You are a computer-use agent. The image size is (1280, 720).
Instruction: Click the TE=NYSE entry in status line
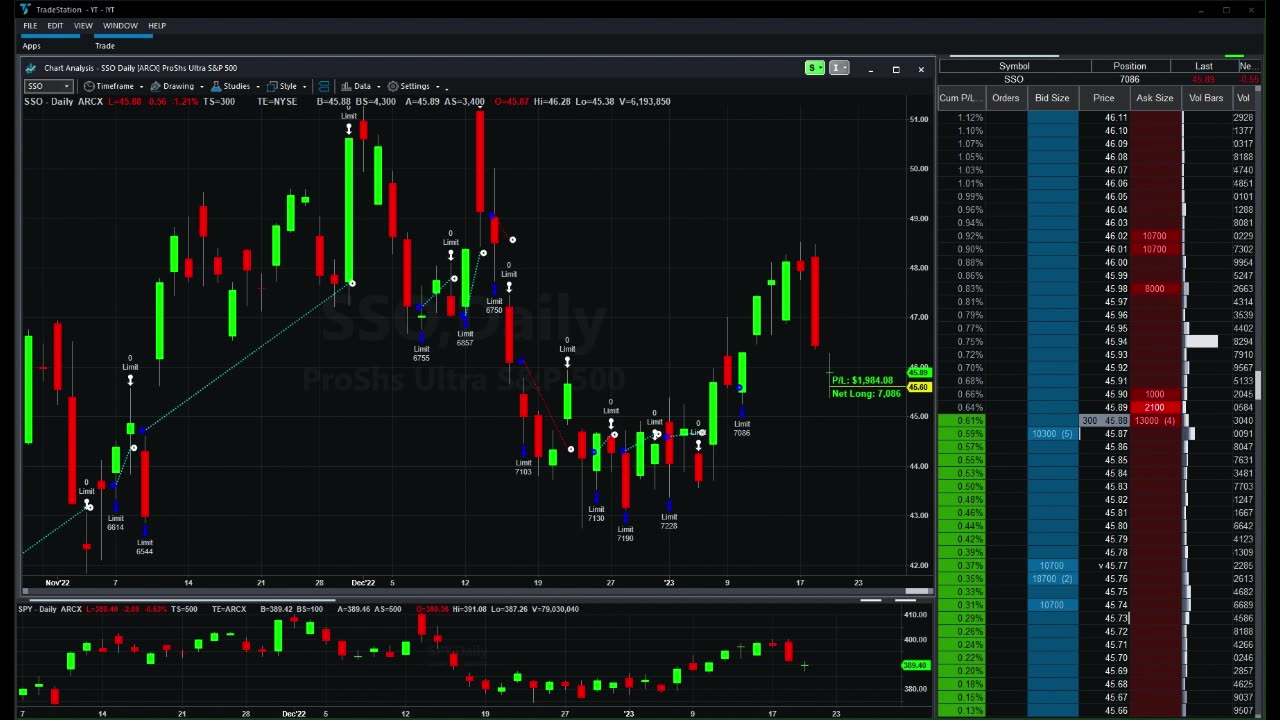click(x=277, y=102)
